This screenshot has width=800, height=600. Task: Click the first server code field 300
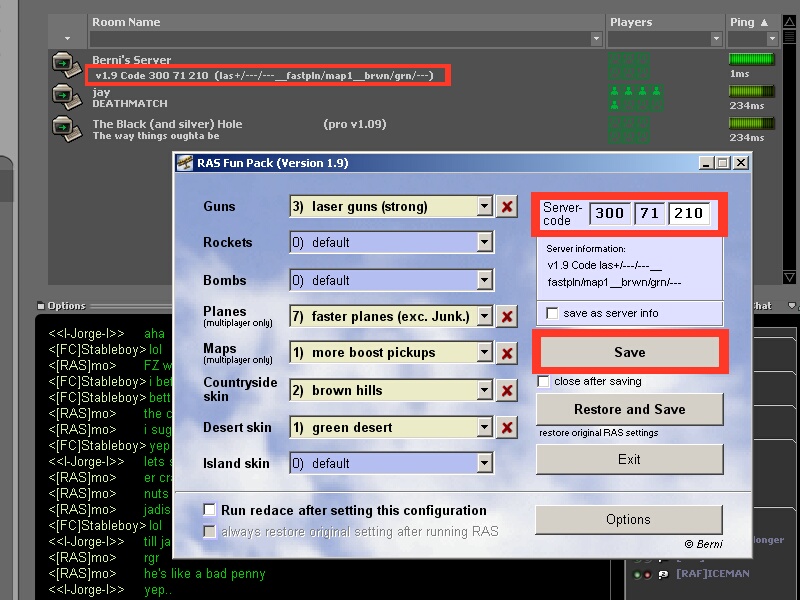point(610,213)
